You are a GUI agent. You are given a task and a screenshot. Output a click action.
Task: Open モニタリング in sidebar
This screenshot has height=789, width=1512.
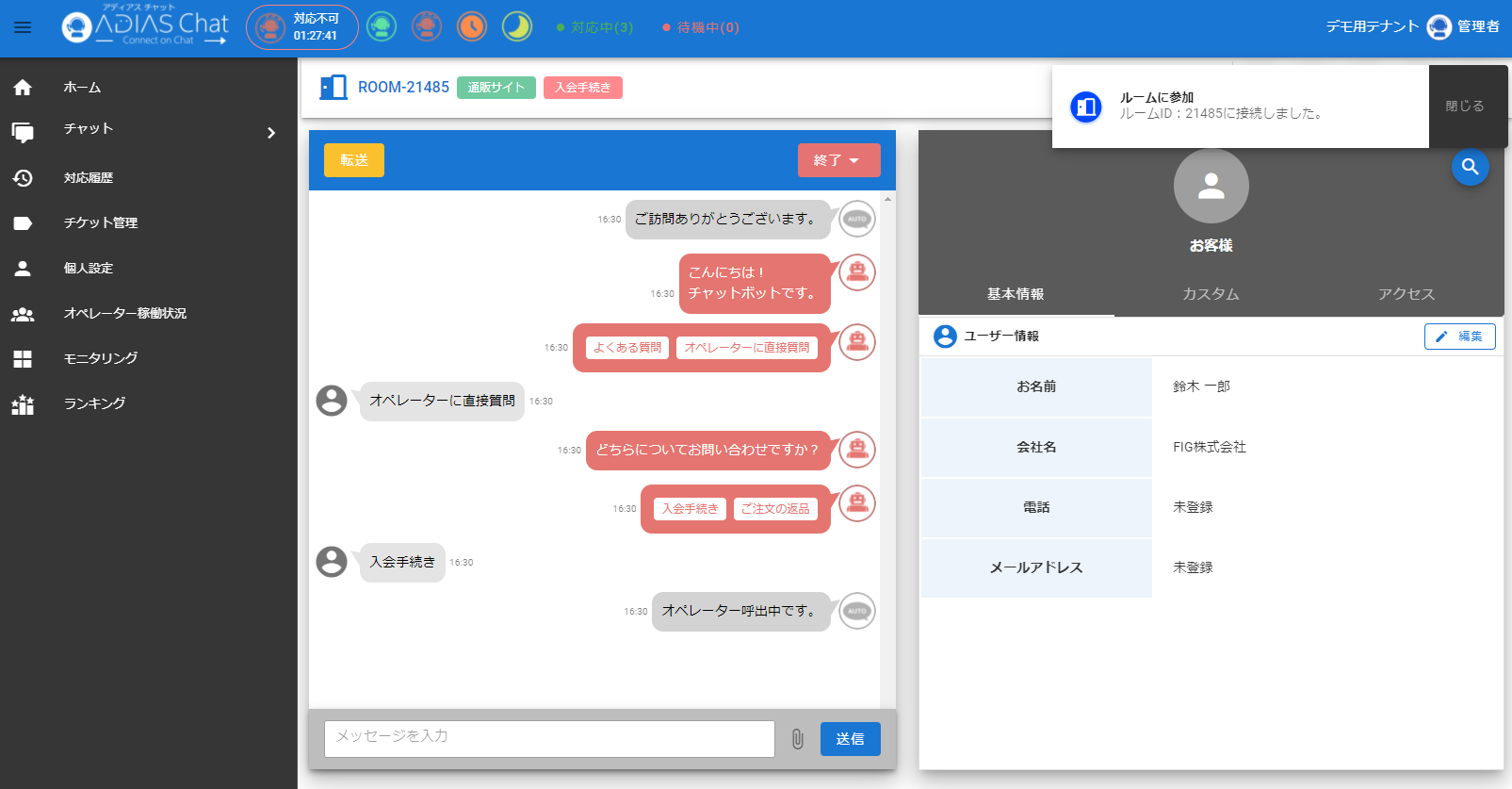click(x=100, y=358)
